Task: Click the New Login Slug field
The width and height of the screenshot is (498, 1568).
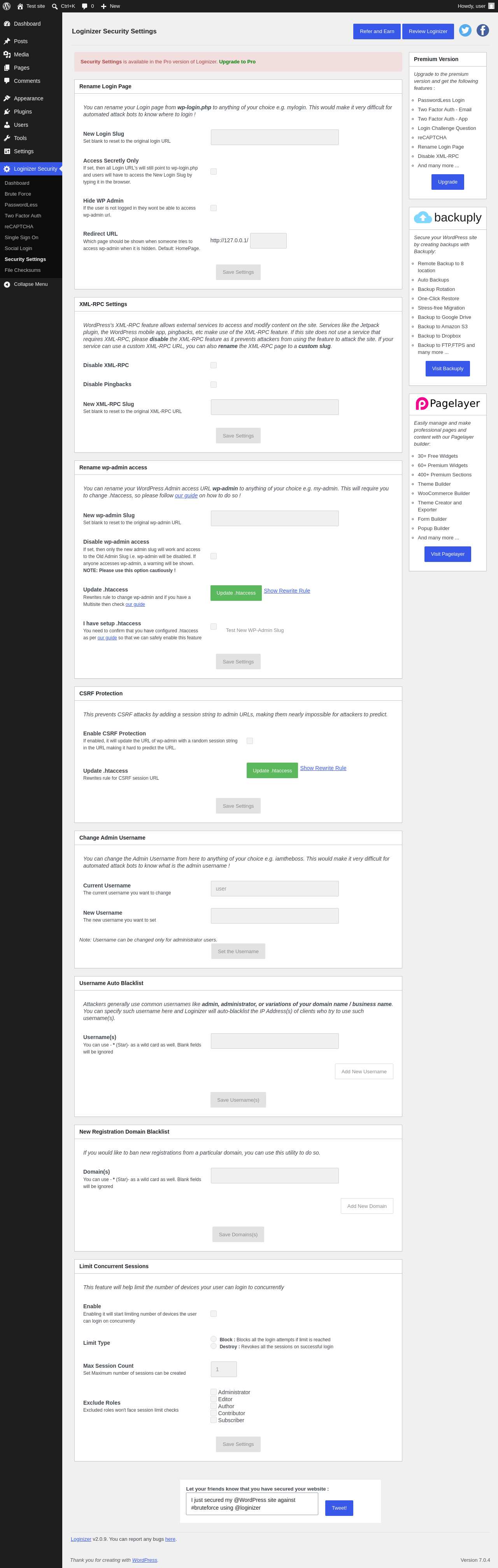Action: pyautogui.click(x=275, y=137)
